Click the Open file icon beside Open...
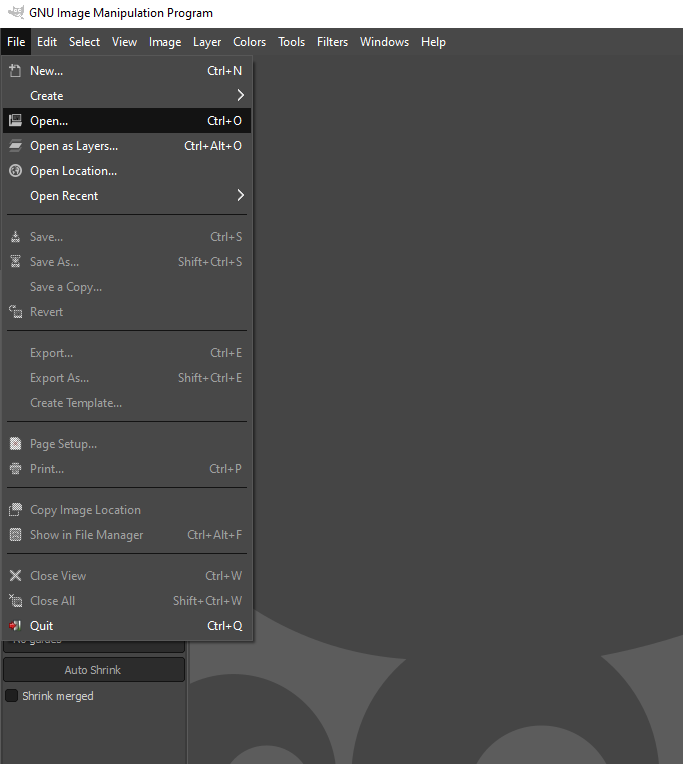Viewport: 683px width, 764px height. pos(15,120)
